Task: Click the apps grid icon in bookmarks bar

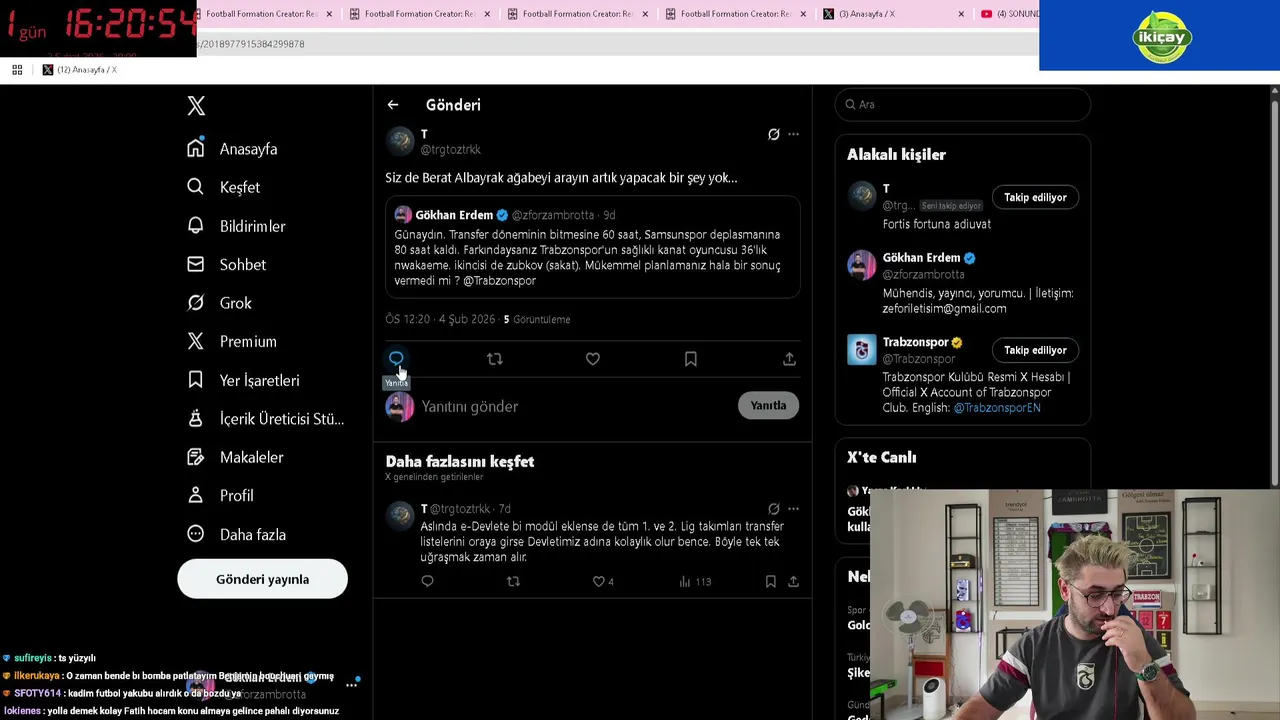Action: coord(17,70)
